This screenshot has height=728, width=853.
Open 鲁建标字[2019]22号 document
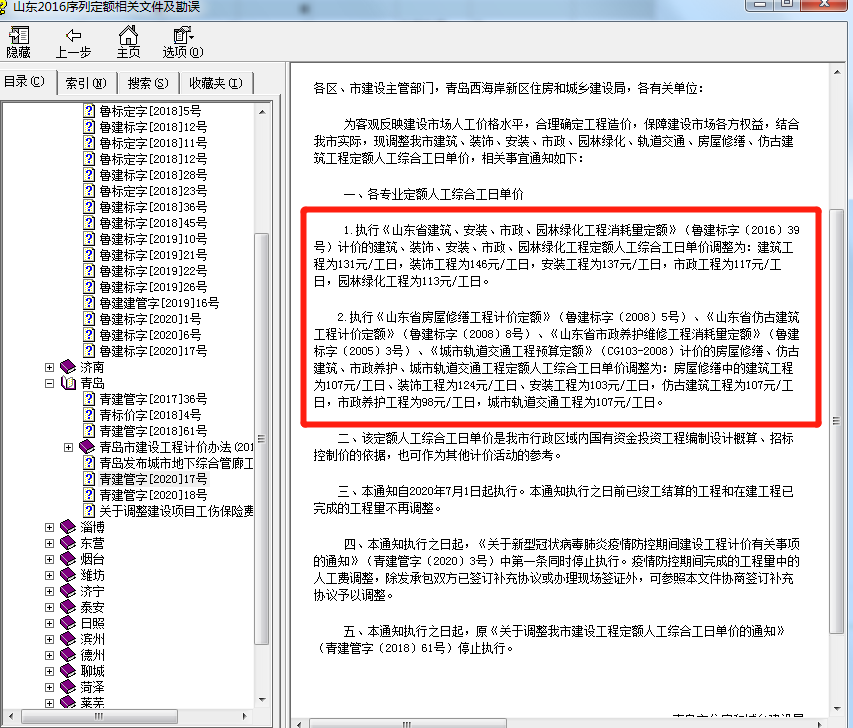153,271
